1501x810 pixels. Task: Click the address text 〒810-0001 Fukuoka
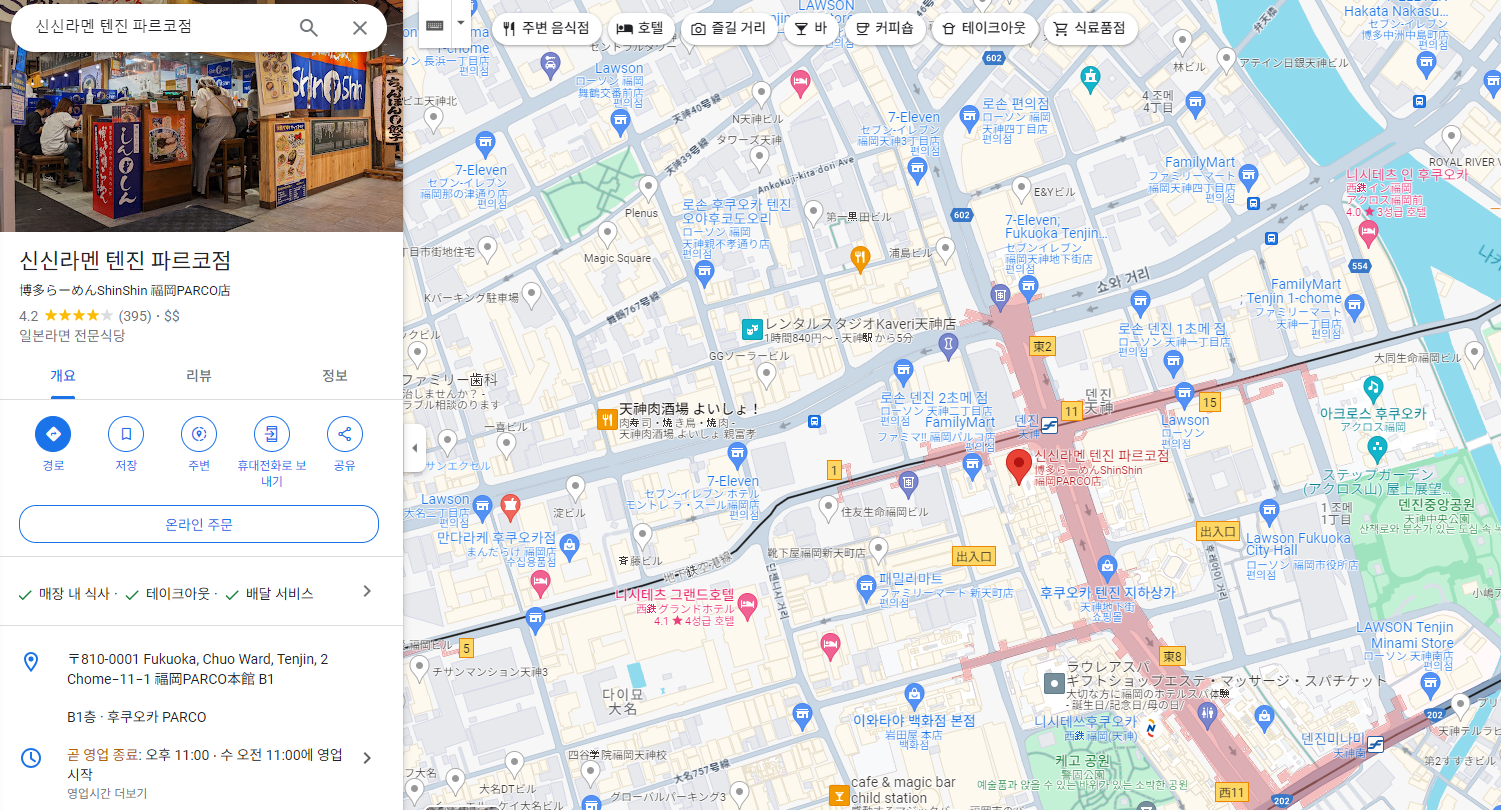point(197,669)
